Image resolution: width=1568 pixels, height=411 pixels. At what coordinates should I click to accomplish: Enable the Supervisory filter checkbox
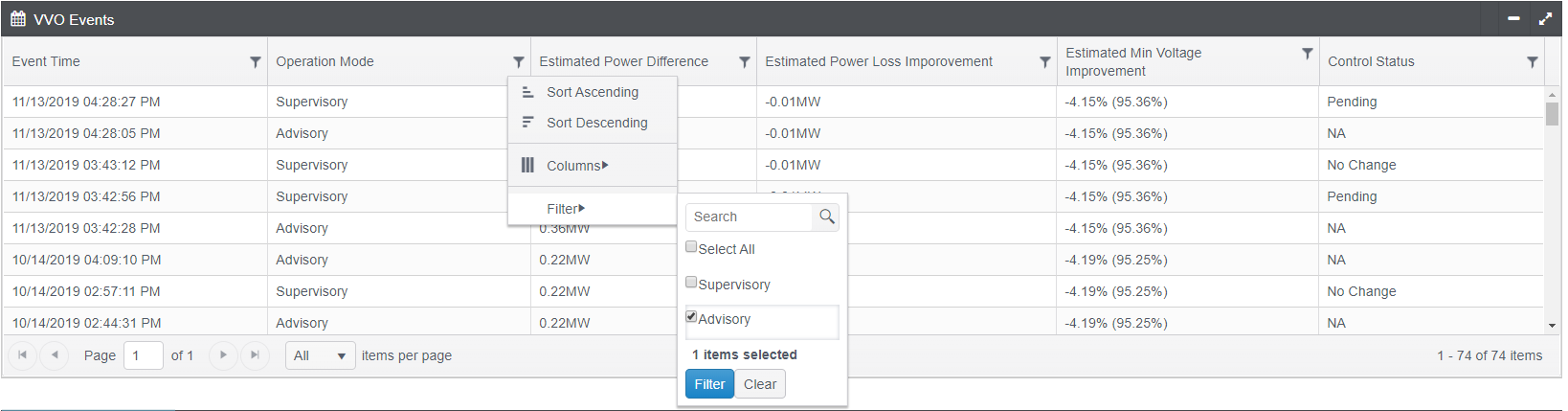click(691, 283)
